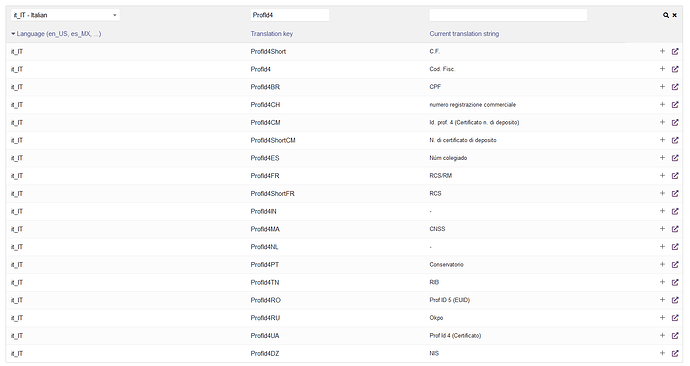Click the plus icon for ProfId4MA row
This screenshot has width=690, height=366.
pos(662,229)
